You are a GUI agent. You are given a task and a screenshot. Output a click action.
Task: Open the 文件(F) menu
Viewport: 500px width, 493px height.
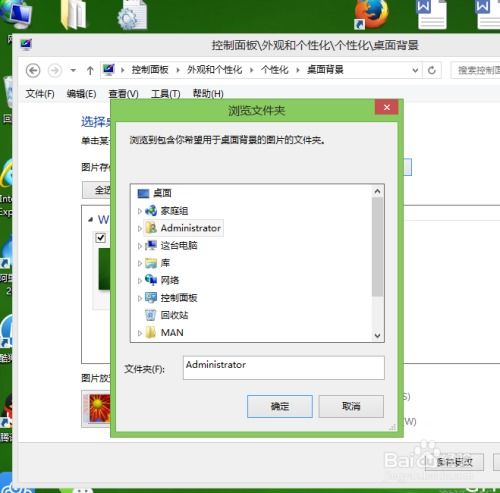(40, 94)
